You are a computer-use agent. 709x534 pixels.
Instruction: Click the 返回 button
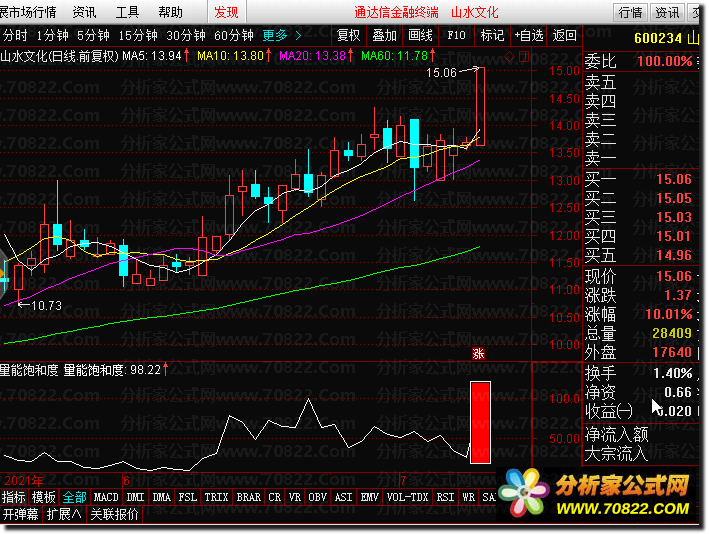[x=564, y=35]
